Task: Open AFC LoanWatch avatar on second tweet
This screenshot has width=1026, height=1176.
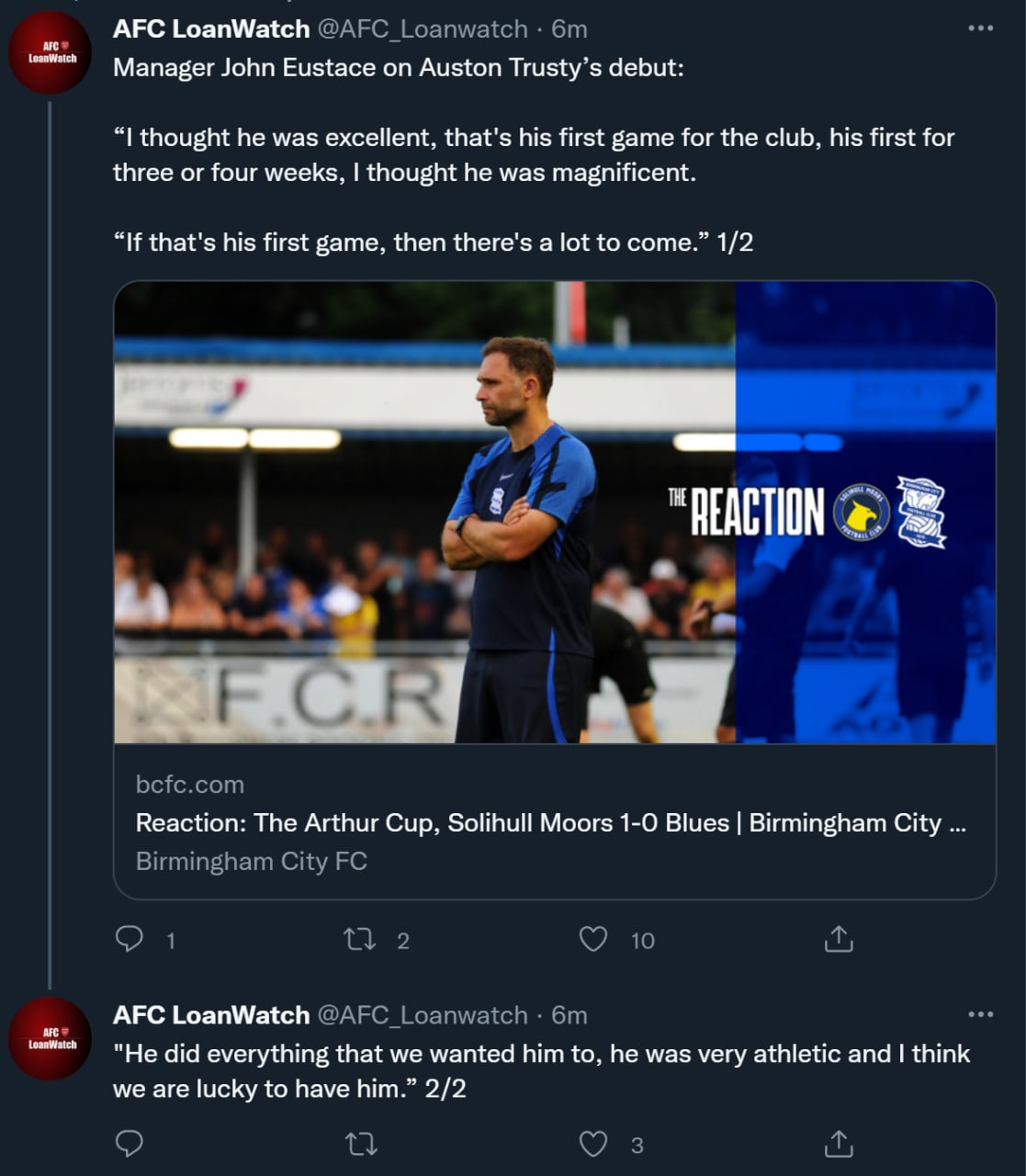Action: (51, 1038)
